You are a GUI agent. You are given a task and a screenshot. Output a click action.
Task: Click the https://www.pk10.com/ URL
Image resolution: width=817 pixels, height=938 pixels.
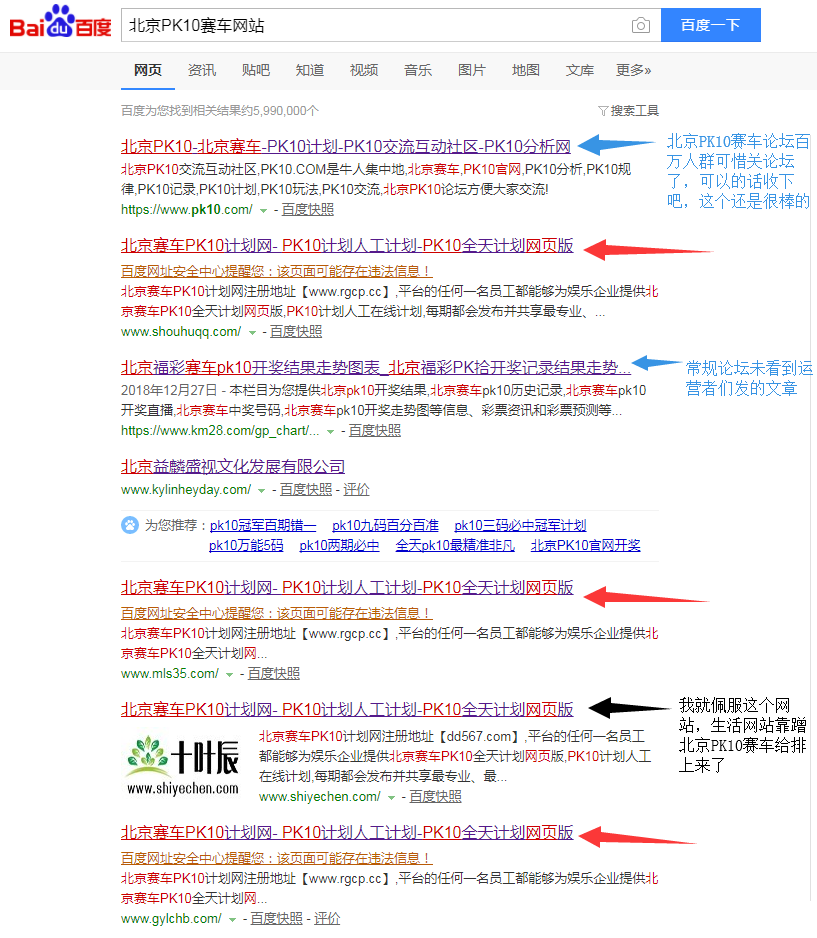coord(187,209)
